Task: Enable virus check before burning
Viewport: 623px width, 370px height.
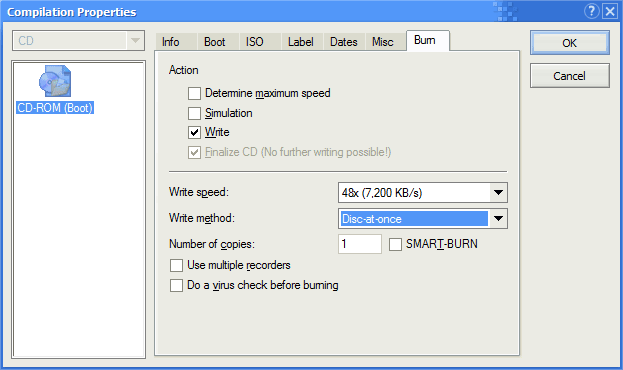Action: click(176, 285)
